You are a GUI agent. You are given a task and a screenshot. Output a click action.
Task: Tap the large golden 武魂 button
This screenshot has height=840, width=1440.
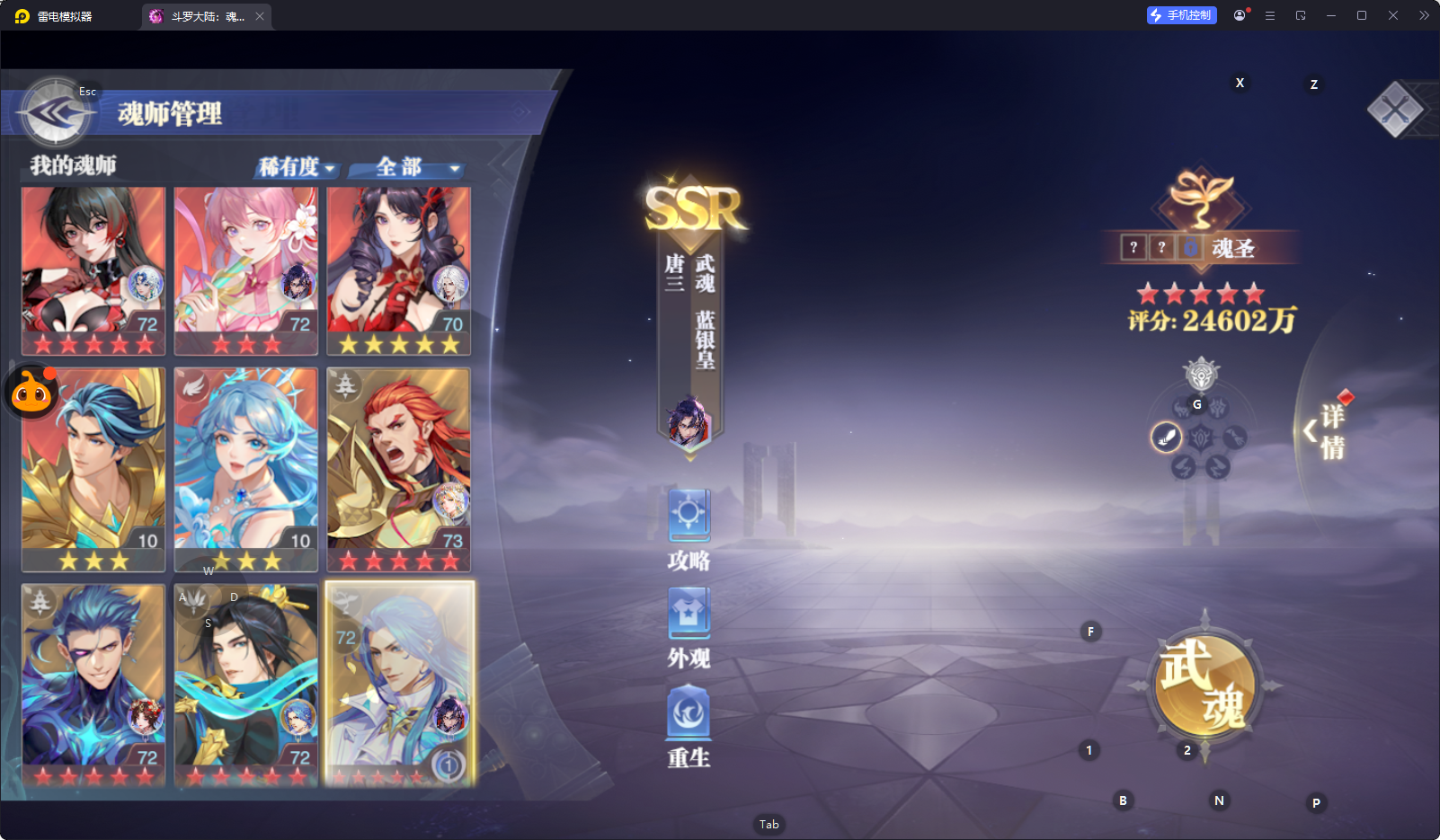pyautogui.click(x=1204, y=685)
